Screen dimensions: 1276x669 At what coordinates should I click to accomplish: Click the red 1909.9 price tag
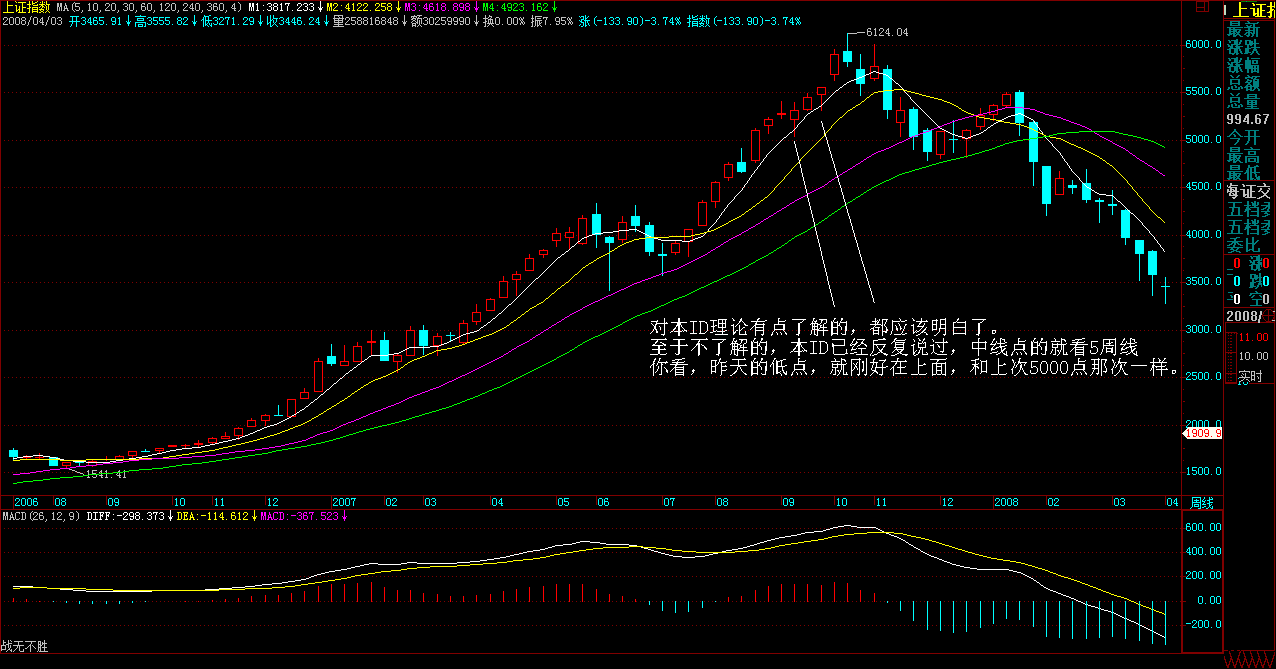1203,434
